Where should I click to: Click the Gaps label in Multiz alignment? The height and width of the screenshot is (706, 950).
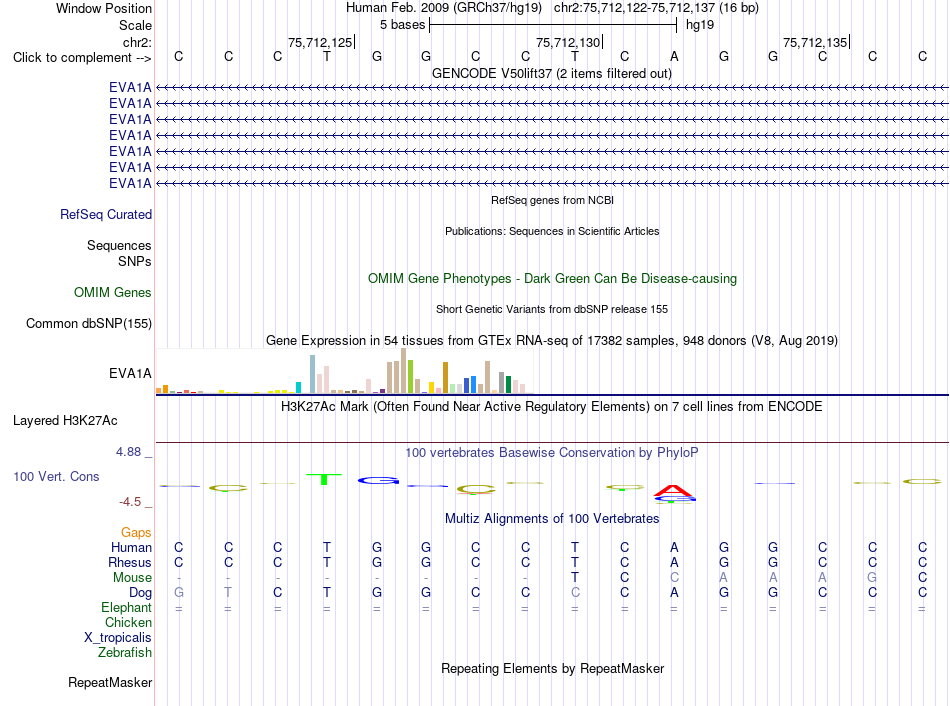tap(136, 532)
